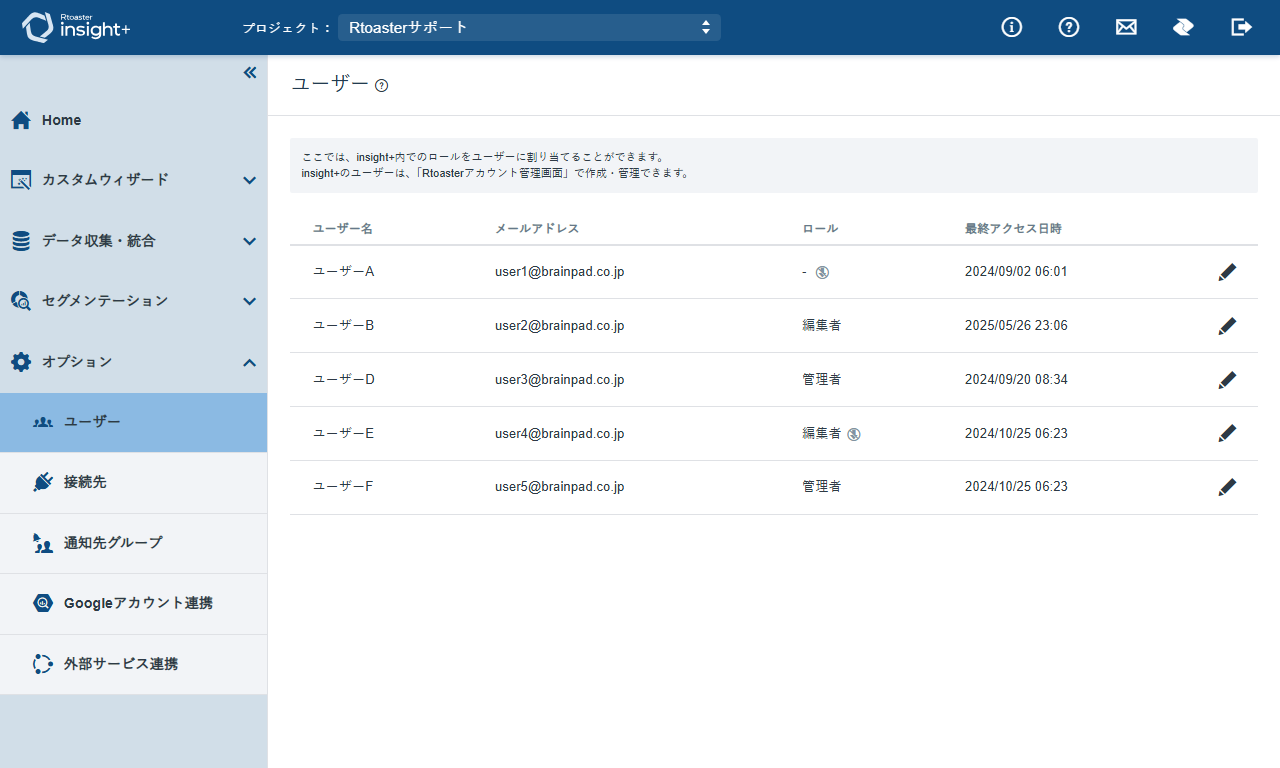The image size is (1280, 768).
Task: Click 編集者 role of ユーザーB
Action: (x=821, y=325)
